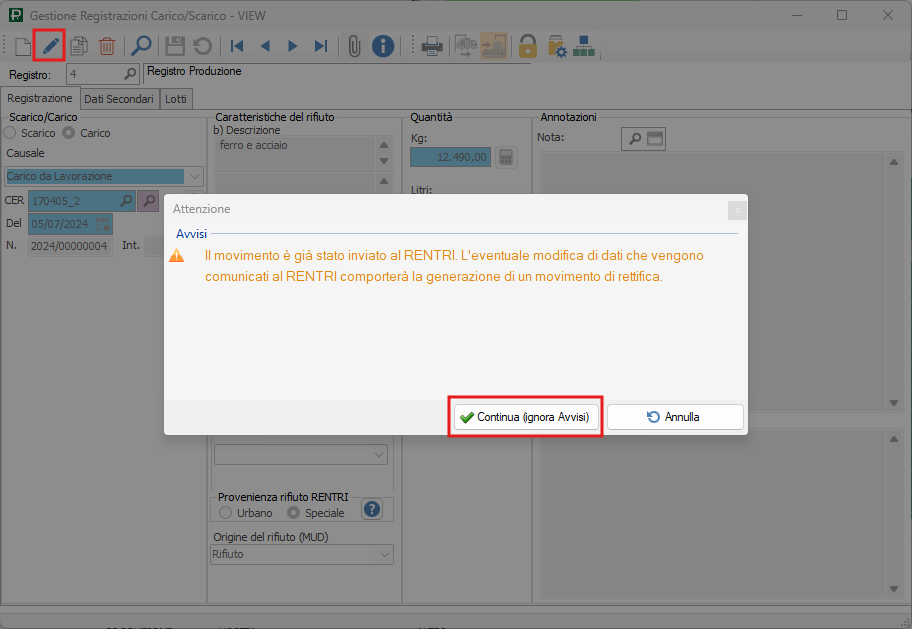This screenshot has height=629, width=912.
Task: Open the blue info icon
Action: point(382,45)
